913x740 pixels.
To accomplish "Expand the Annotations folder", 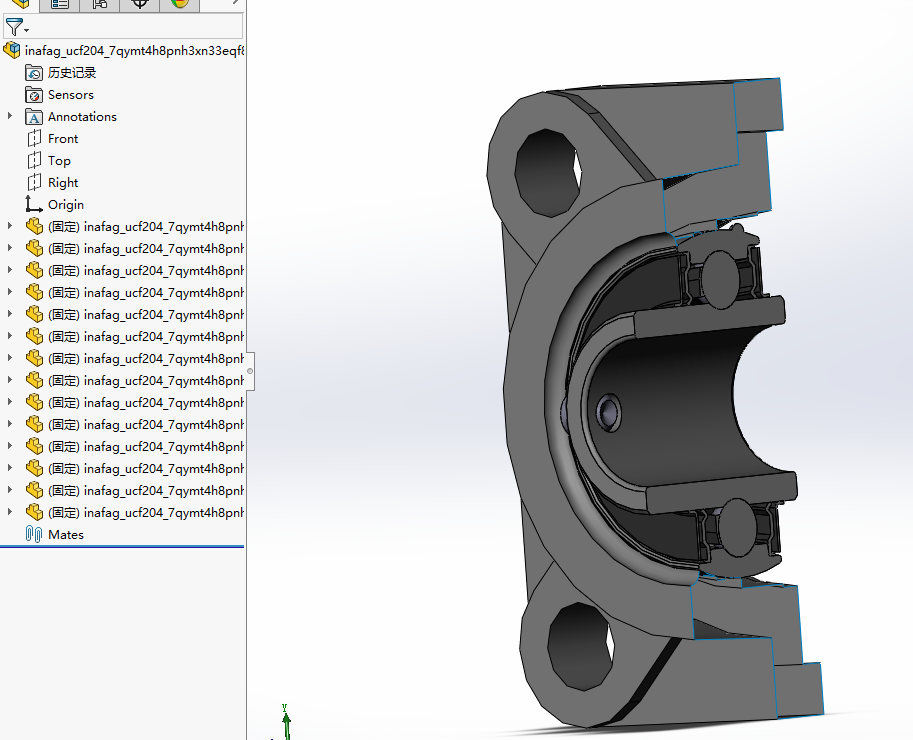I will tap(8, 116).
